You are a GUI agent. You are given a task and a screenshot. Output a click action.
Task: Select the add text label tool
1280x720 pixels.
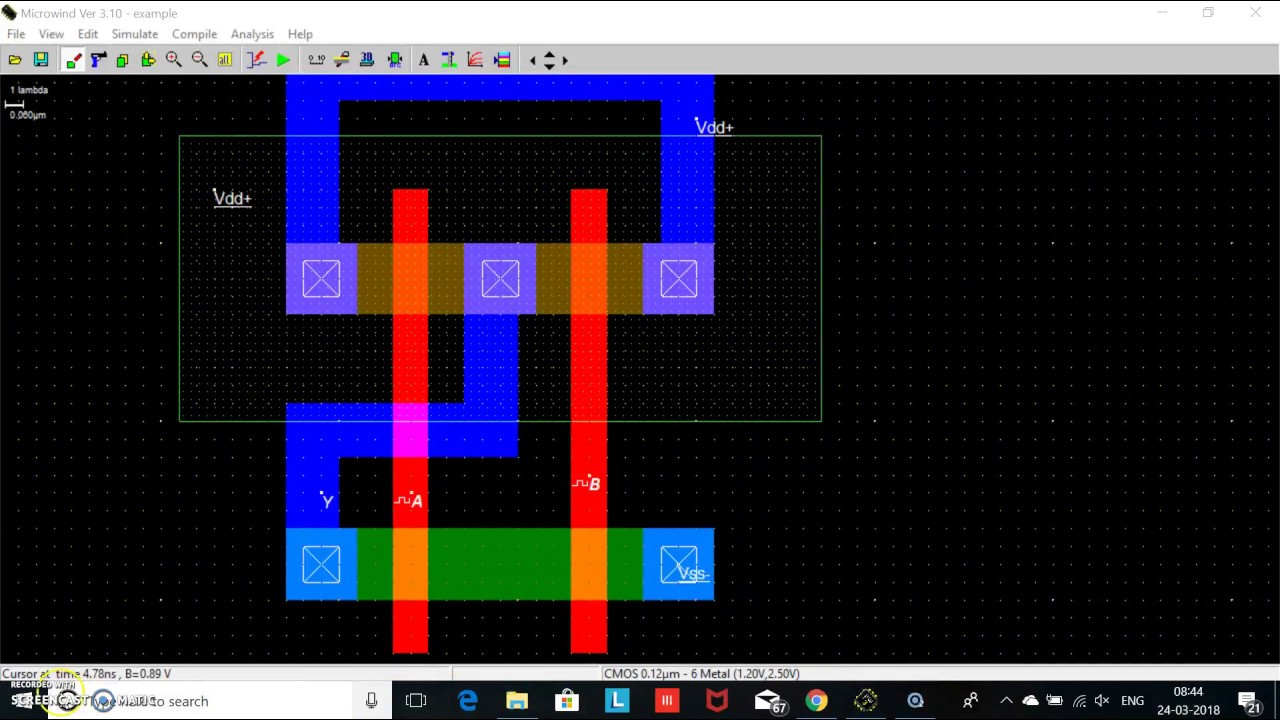(424, 60)
